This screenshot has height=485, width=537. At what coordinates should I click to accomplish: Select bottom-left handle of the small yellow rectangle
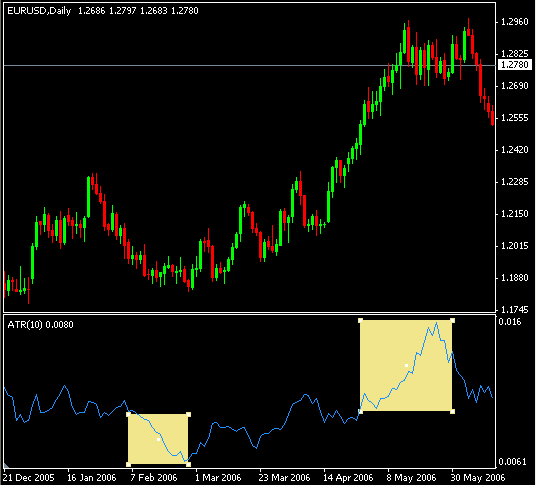pos(128,464)
